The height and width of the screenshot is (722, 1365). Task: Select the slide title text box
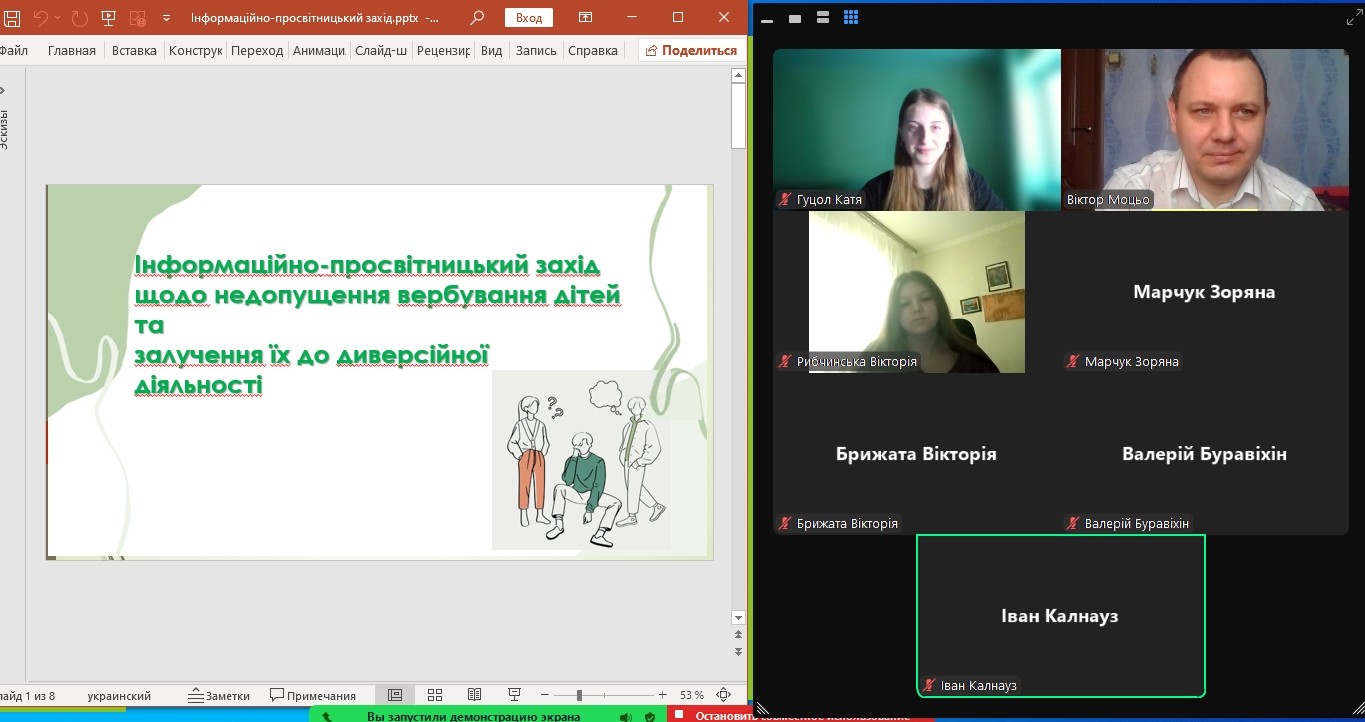pyautogui.click(x=378, y=324)
